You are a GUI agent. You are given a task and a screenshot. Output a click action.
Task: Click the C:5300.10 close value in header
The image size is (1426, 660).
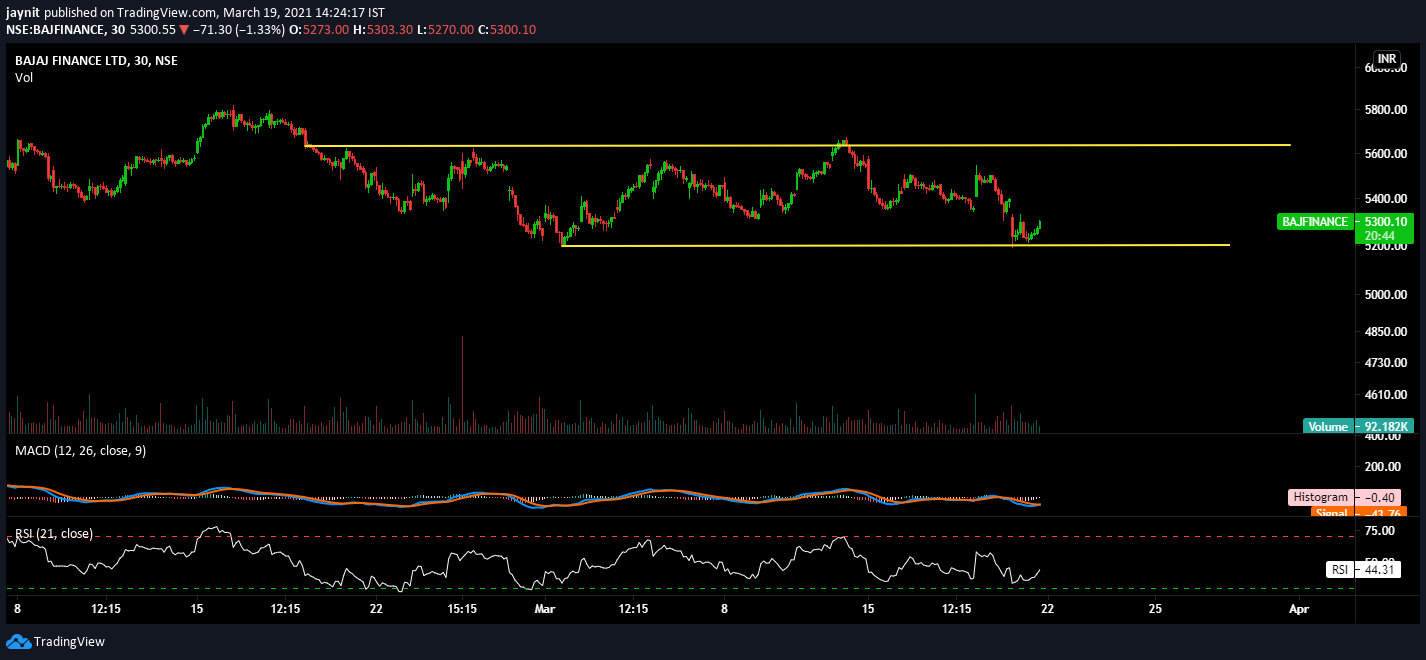507,30
